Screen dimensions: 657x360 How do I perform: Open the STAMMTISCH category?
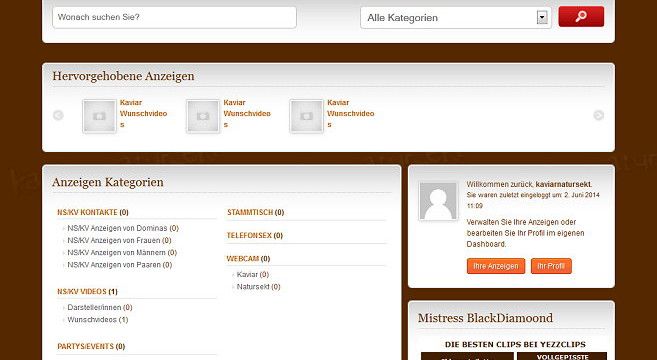(250, 212)
